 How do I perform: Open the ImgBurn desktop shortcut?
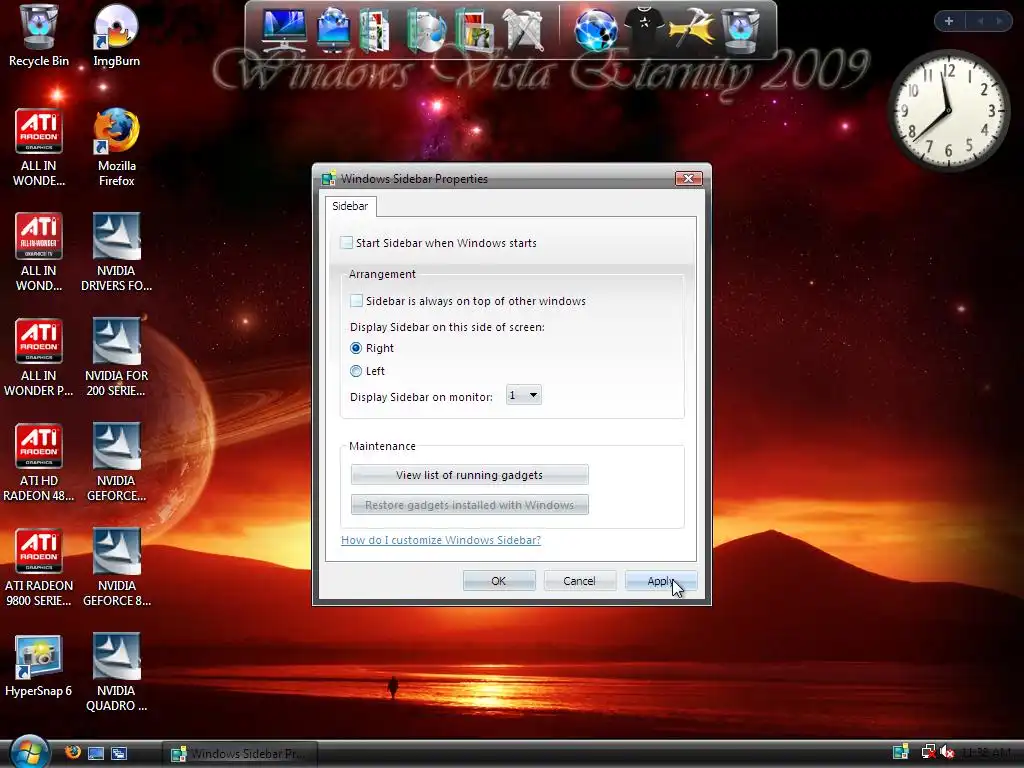[116, 36]
